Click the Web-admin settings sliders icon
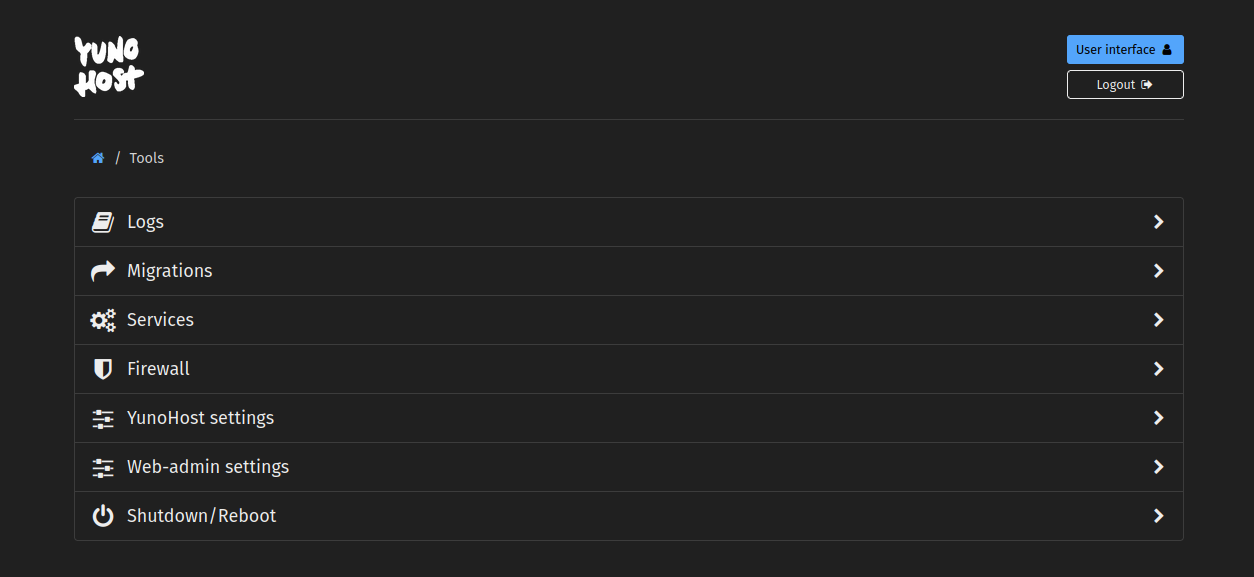 (103, 467)
